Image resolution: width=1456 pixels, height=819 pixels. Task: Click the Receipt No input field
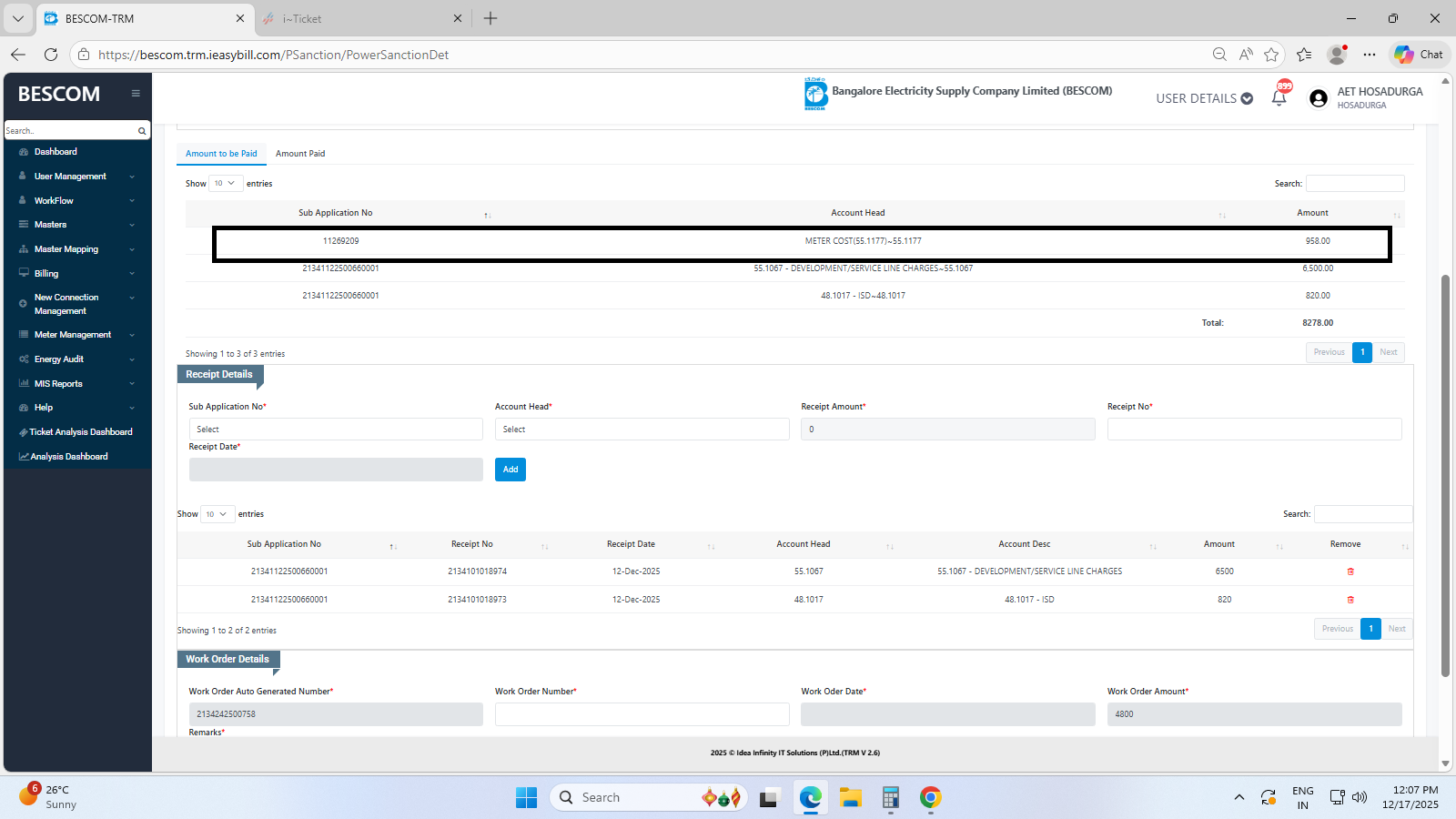1254,430
